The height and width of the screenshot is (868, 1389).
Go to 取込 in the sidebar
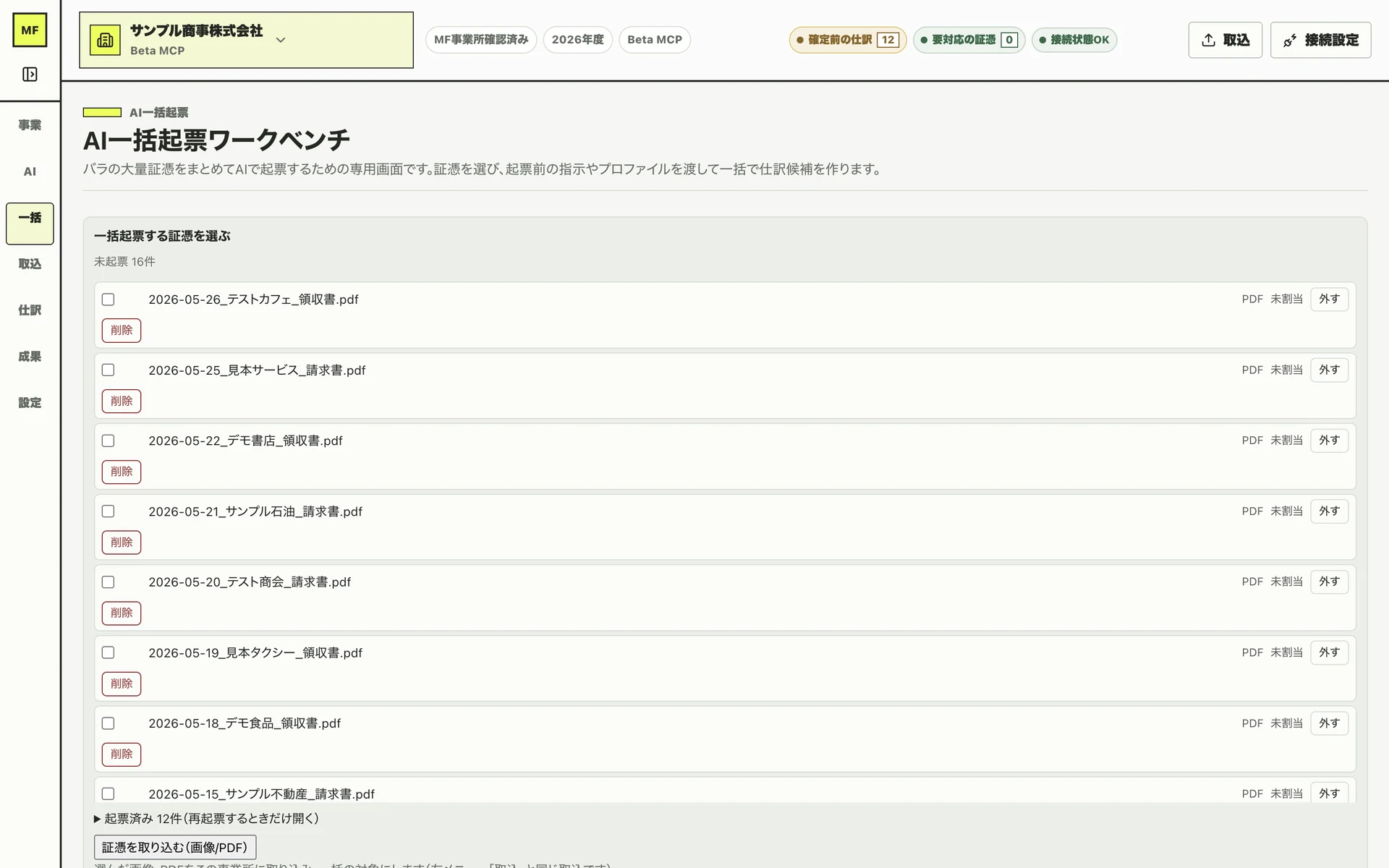click(x=30, y=264)
